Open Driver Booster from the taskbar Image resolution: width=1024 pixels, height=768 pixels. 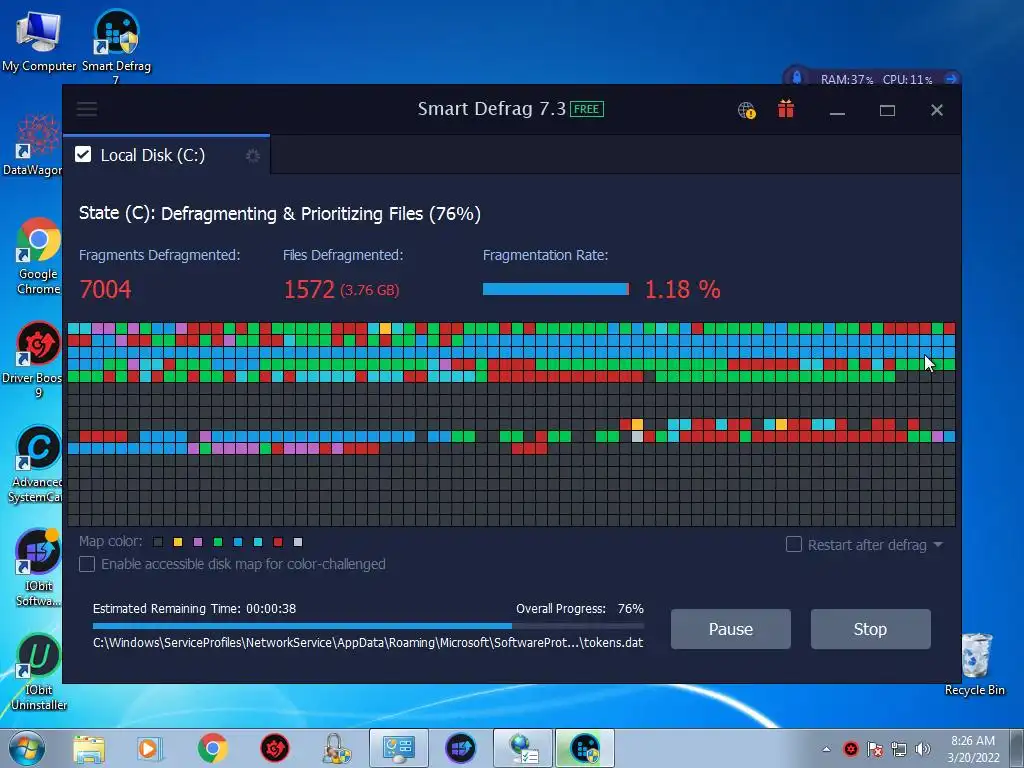click(275, 748)
